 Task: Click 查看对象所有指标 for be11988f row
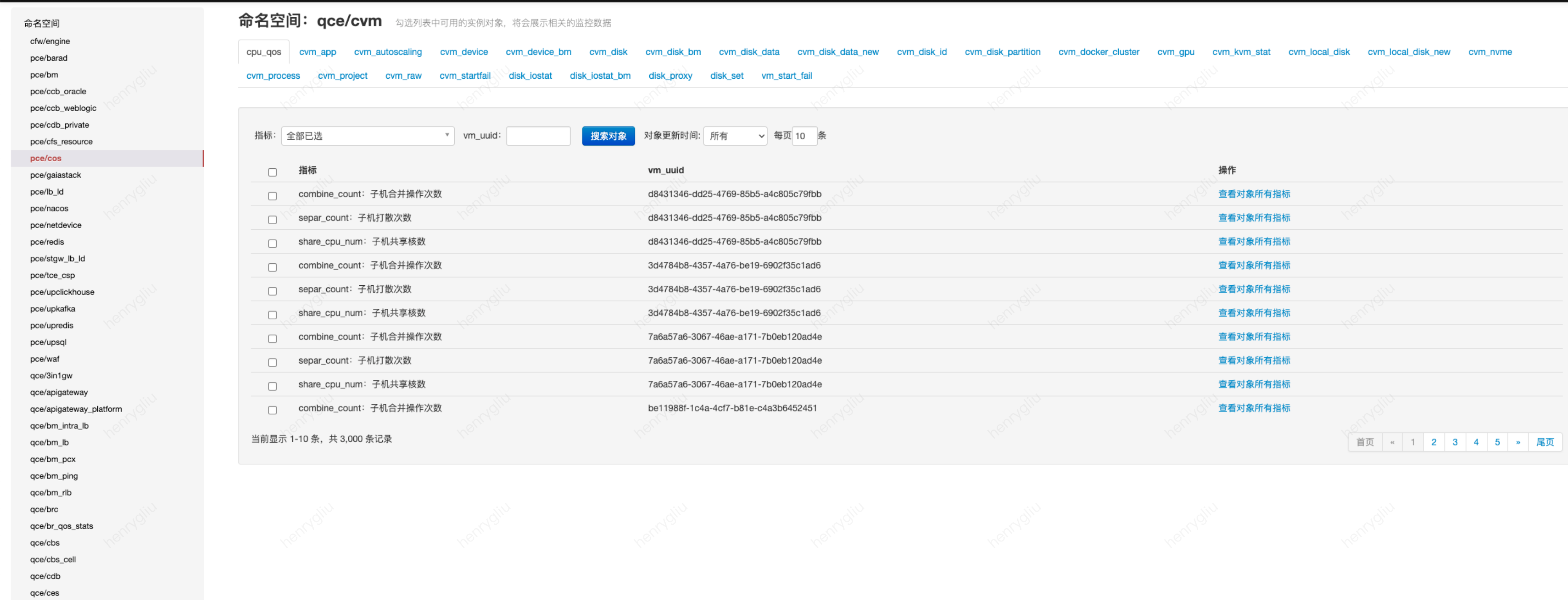point(1253,408)
